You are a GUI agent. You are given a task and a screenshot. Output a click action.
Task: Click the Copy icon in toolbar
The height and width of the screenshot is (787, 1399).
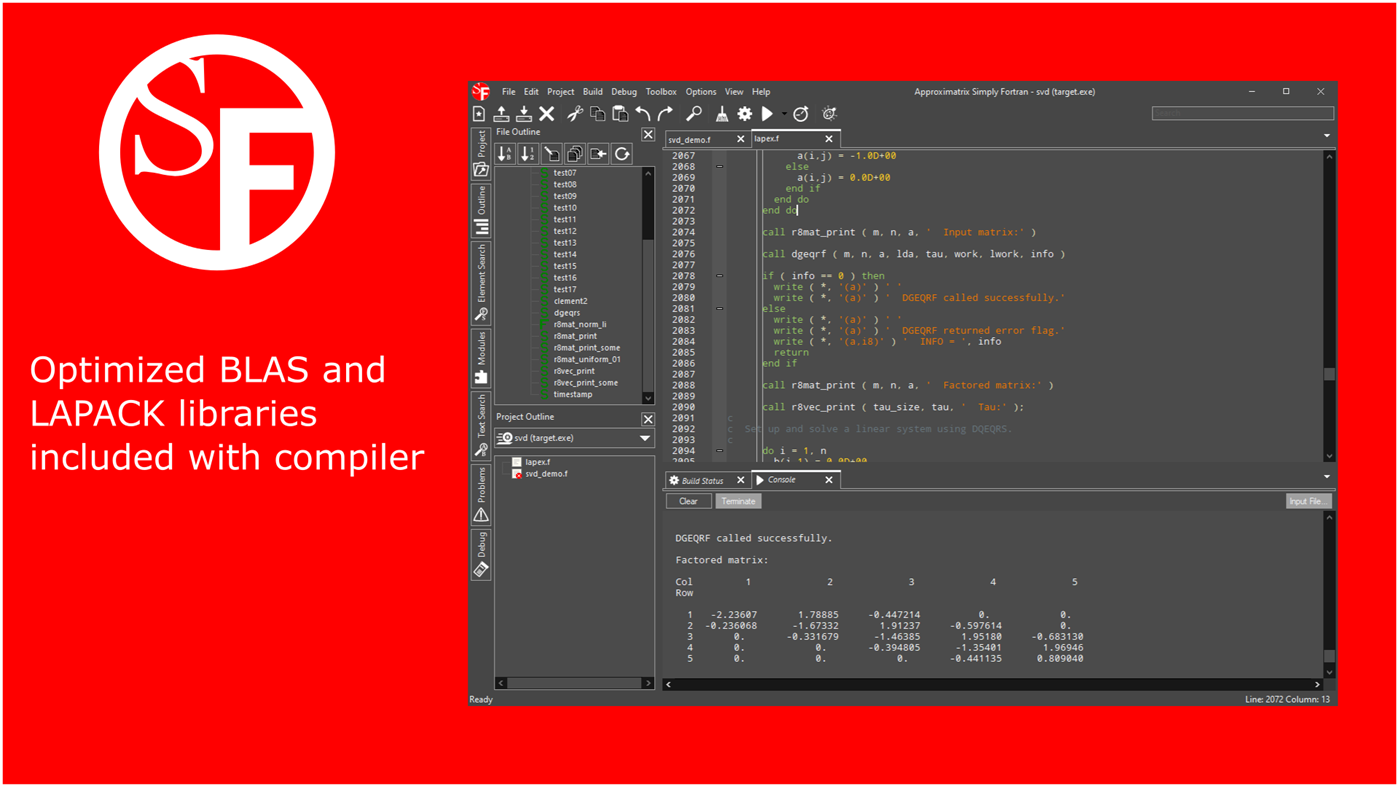click(597, 114)
